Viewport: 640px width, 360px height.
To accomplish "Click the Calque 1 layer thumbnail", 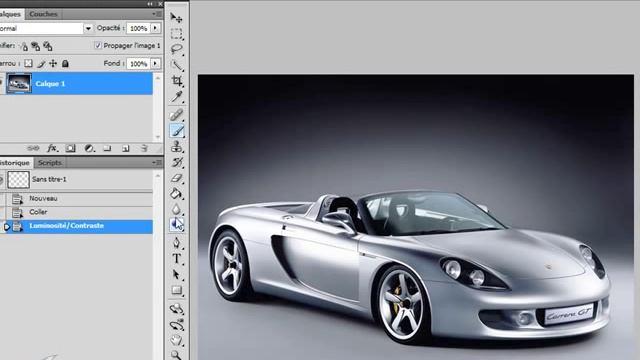I will coord(19,84).
